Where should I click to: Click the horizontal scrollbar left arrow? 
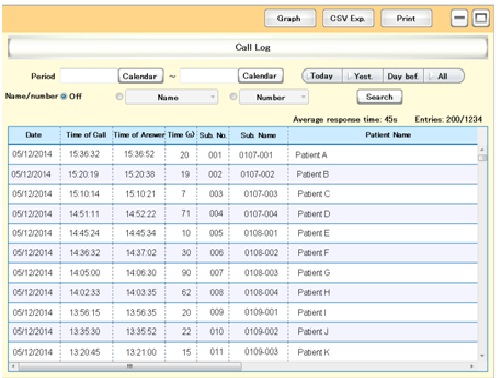13,366
